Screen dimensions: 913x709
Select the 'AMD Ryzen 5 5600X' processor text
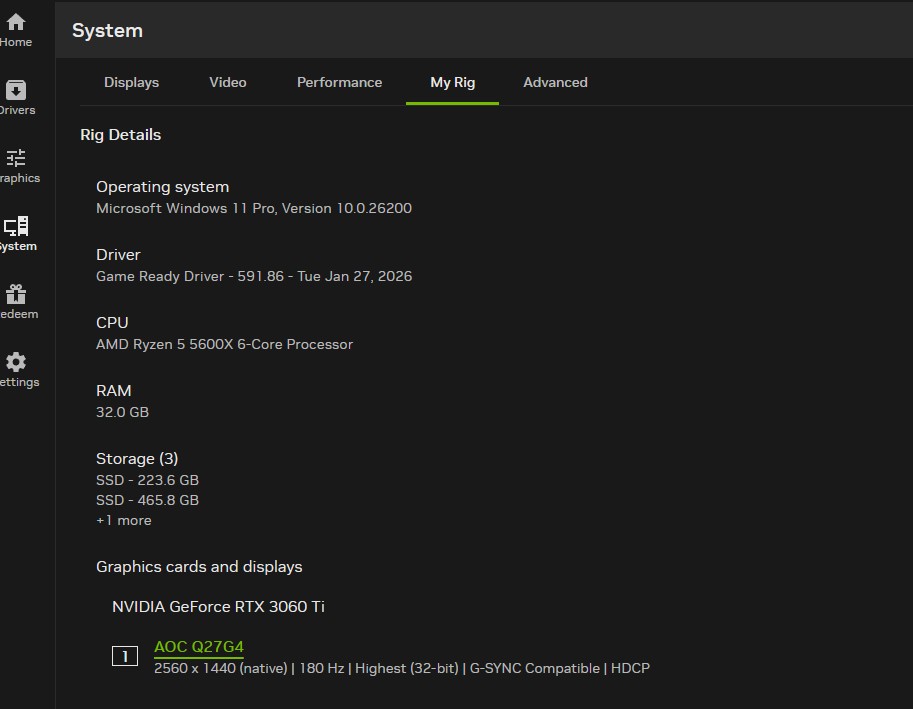224,344
